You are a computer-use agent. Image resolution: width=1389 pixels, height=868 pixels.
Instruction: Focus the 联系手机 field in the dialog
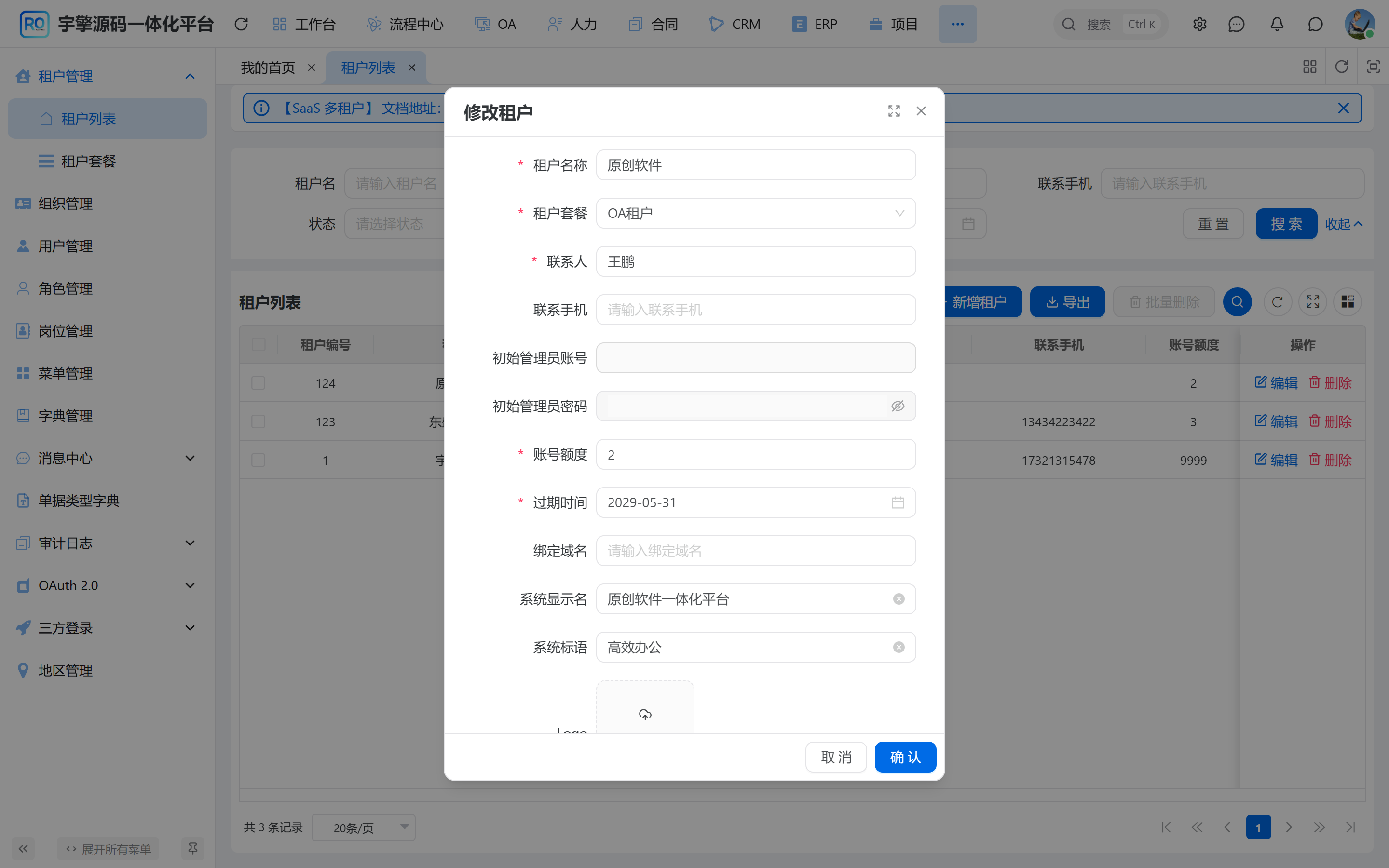755,310
